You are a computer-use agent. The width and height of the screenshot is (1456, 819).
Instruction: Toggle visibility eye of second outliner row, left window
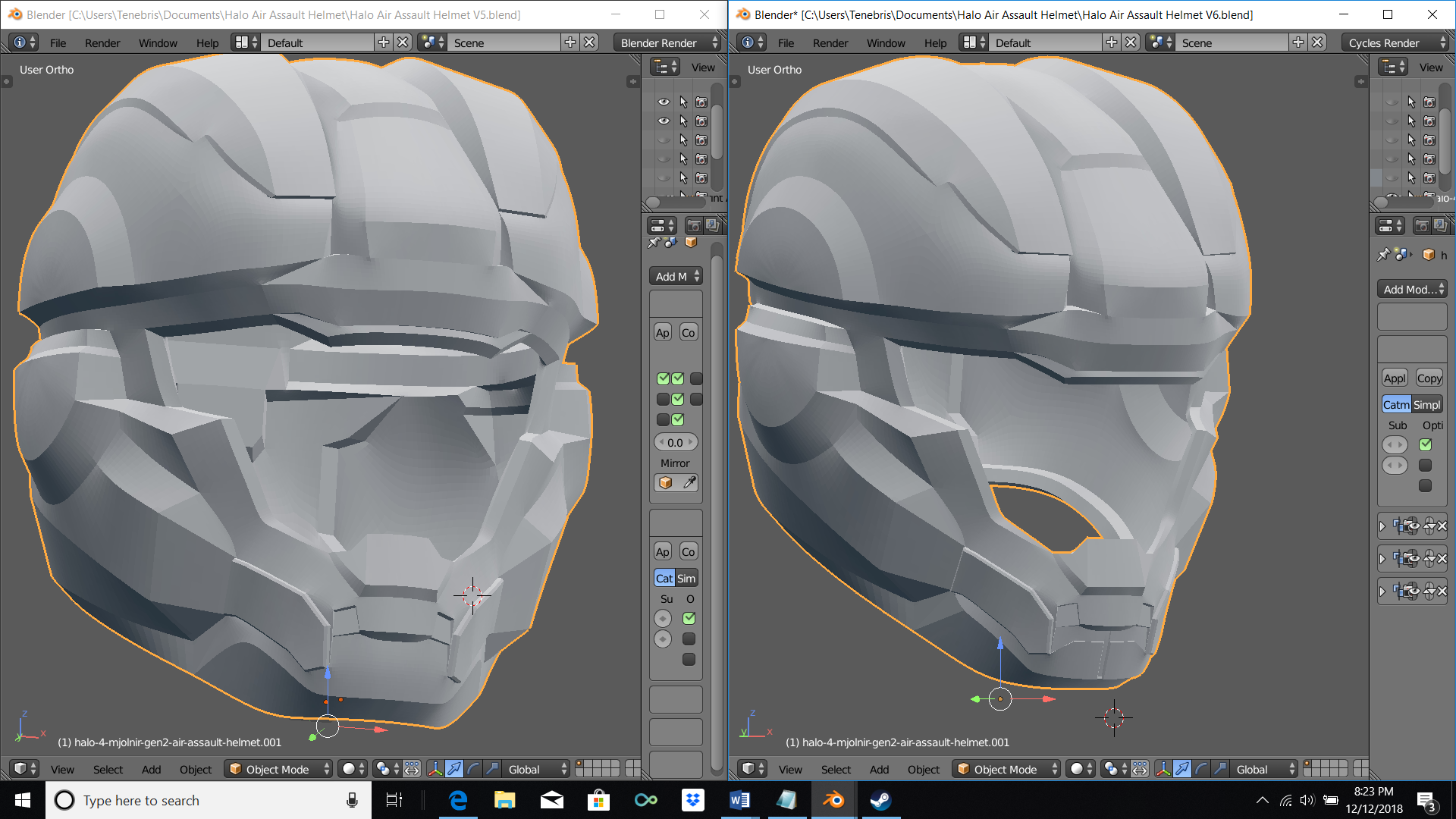tap(664, 121)
